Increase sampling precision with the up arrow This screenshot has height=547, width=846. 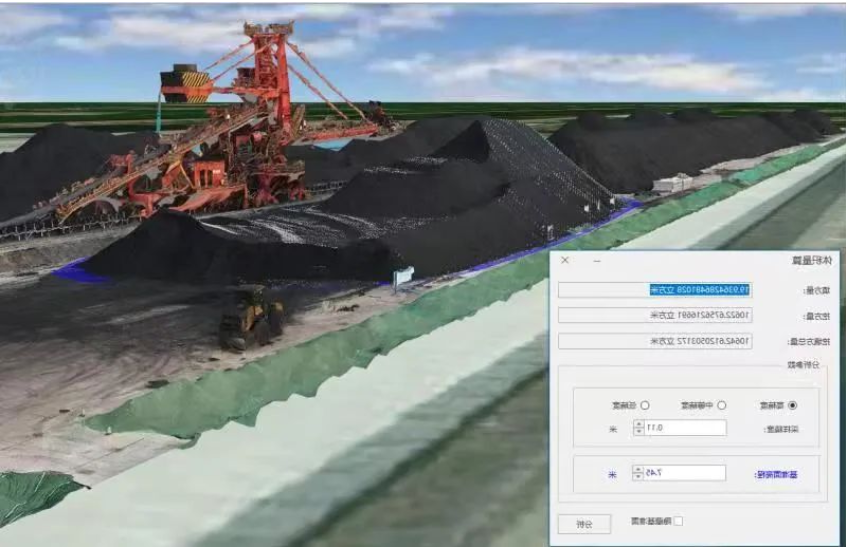tap(638, 424)
